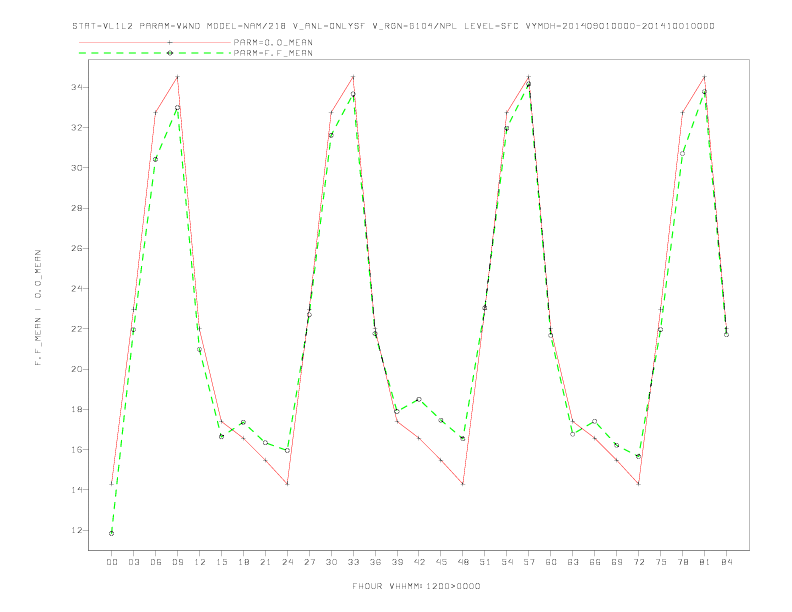
Task: Click the x-axis tick label 27
Action: coord(309,562)
